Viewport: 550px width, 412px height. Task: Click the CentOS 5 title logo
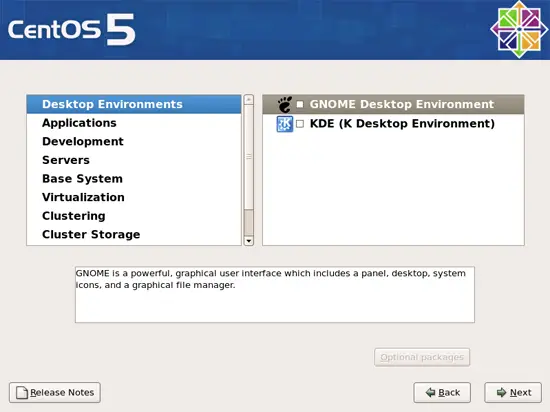72,29
